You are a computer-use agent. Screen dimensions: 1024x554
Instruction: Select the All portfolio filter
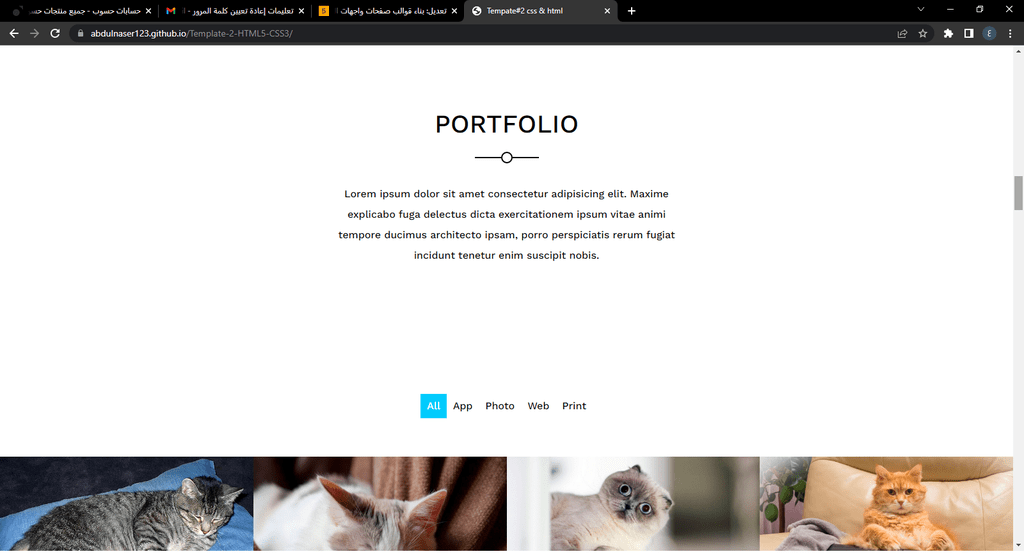click(x=434, y=406)
